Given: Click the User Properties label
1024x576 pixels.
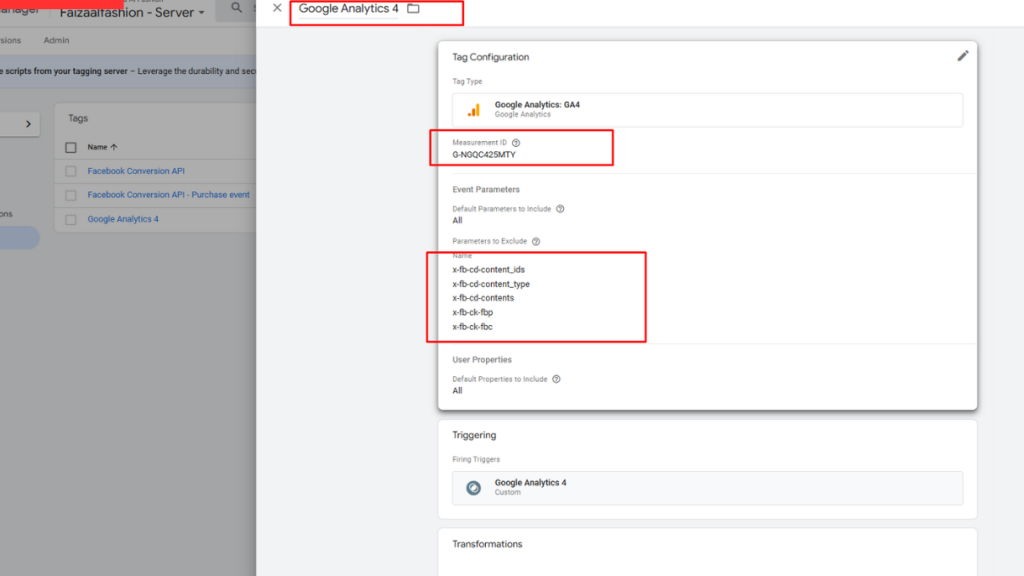Looking at the screenshot, I should (x=482, y=360).
